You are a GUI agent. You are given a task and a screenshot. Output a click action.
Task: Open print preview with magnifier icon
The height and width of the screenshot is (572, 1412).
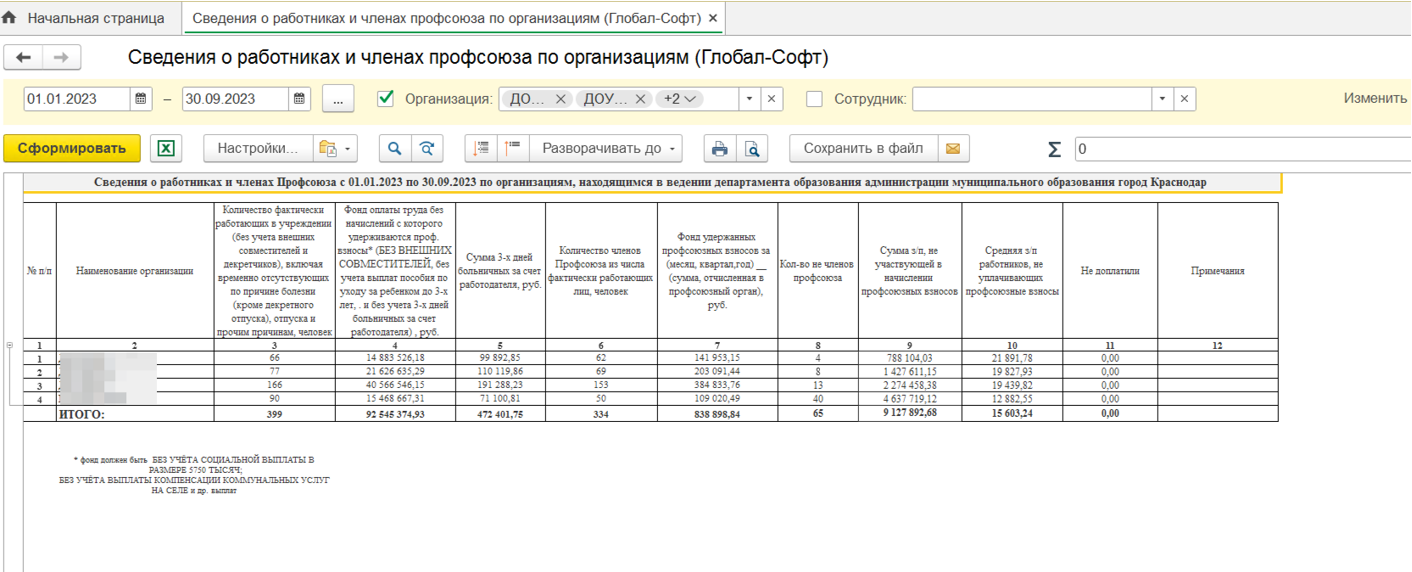pos(751,148)
